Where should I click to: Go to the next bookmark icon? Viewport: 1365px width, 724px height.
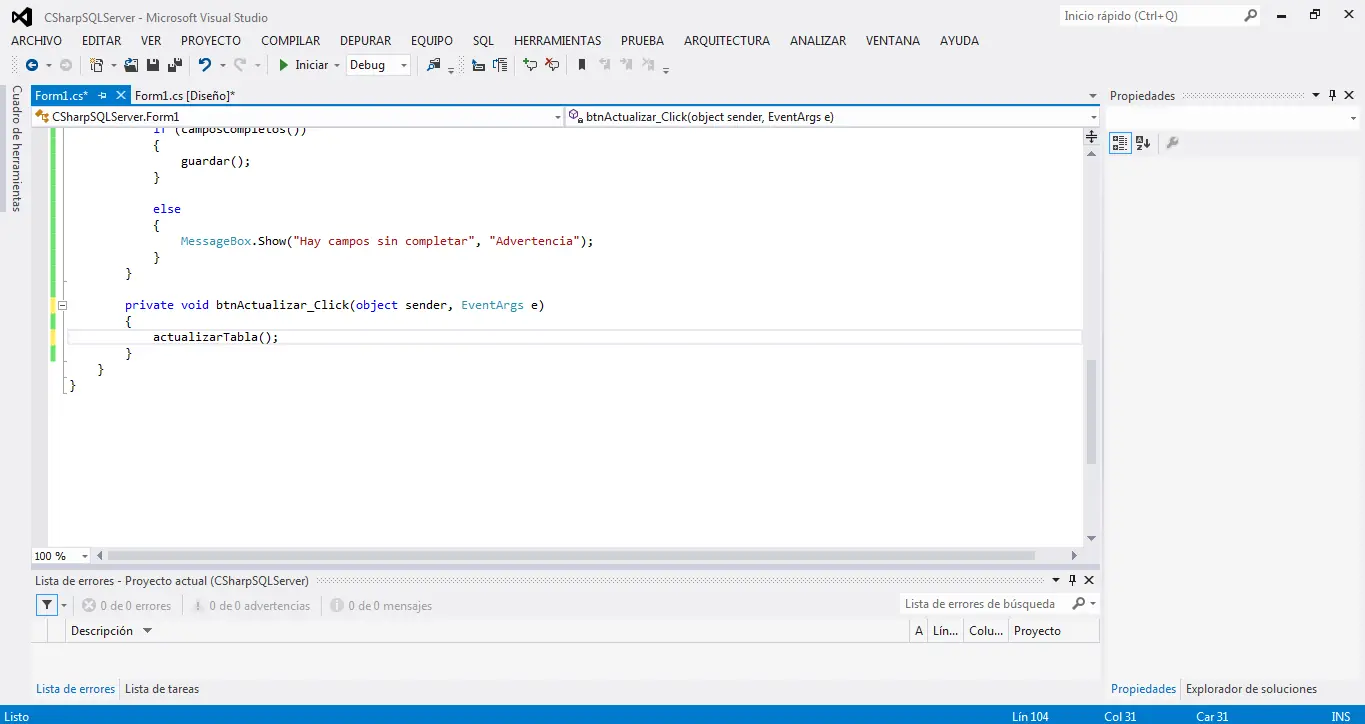click(626, 65)
